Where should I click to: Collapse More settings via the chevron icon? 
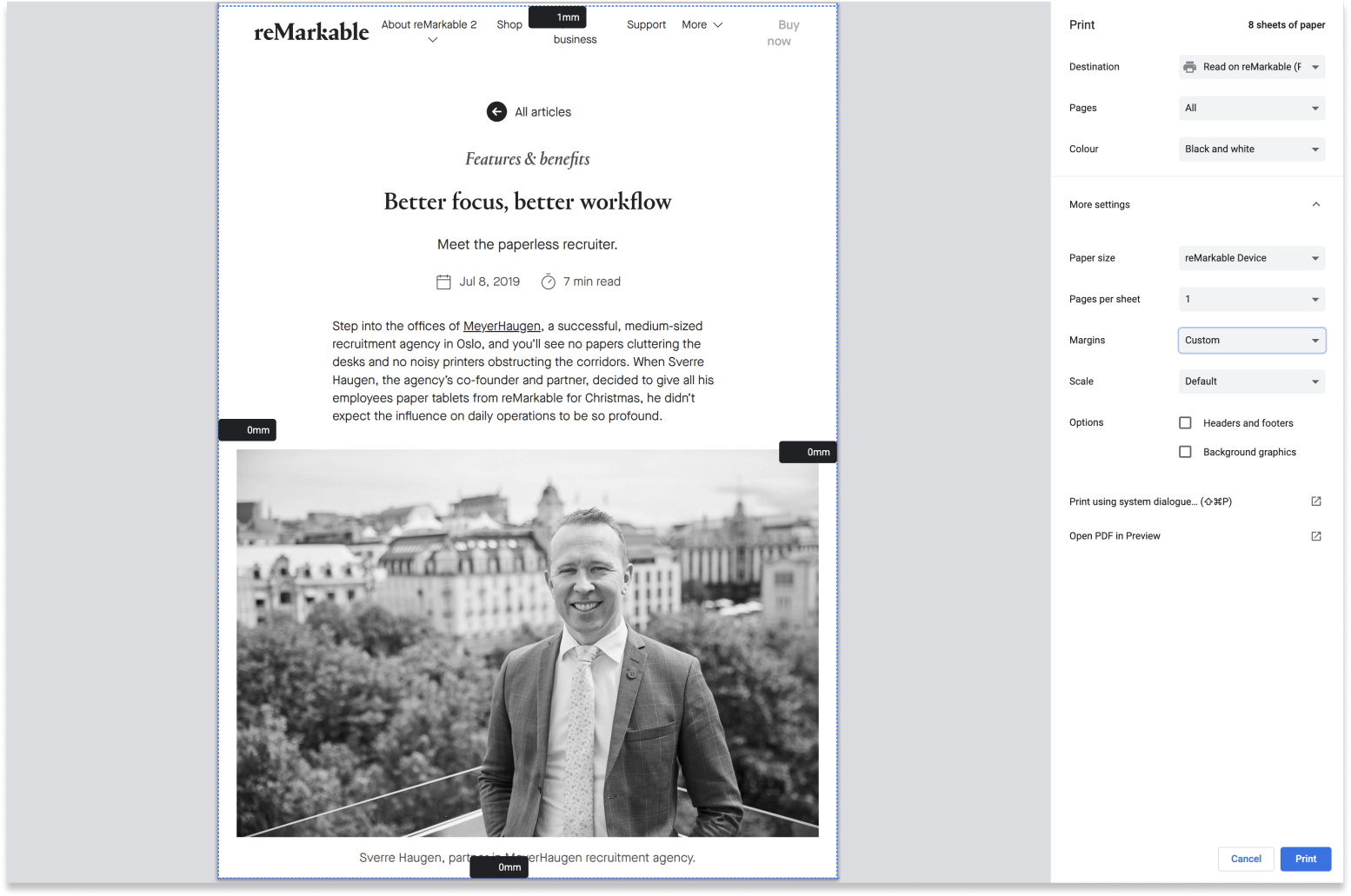[1316, 204]
